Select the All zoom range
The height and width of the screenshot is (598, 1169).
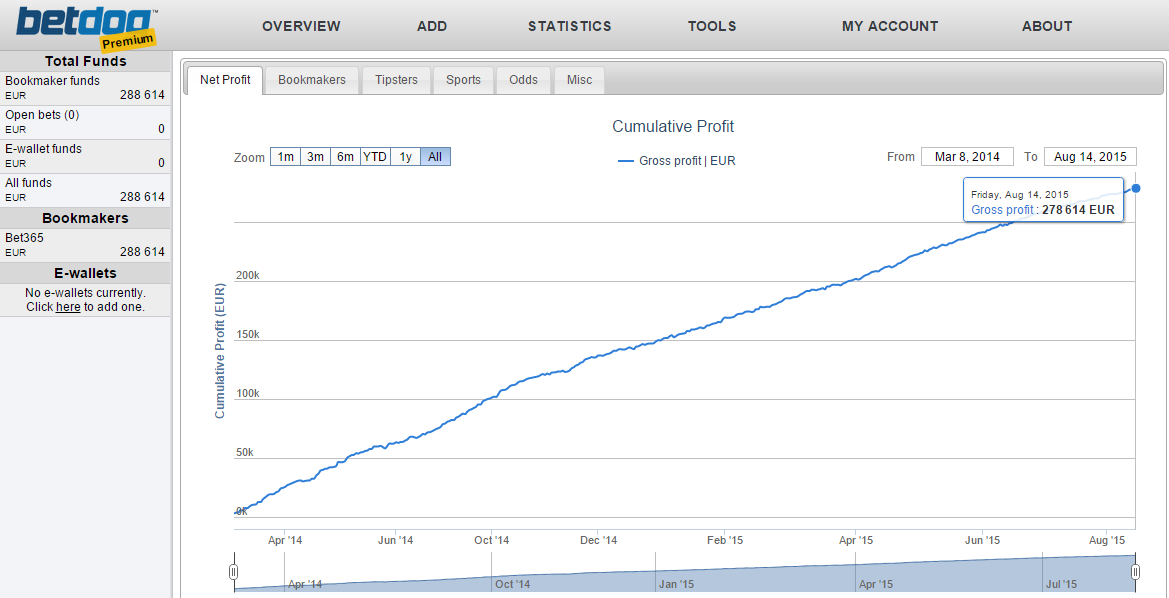[x=435, y=157]
